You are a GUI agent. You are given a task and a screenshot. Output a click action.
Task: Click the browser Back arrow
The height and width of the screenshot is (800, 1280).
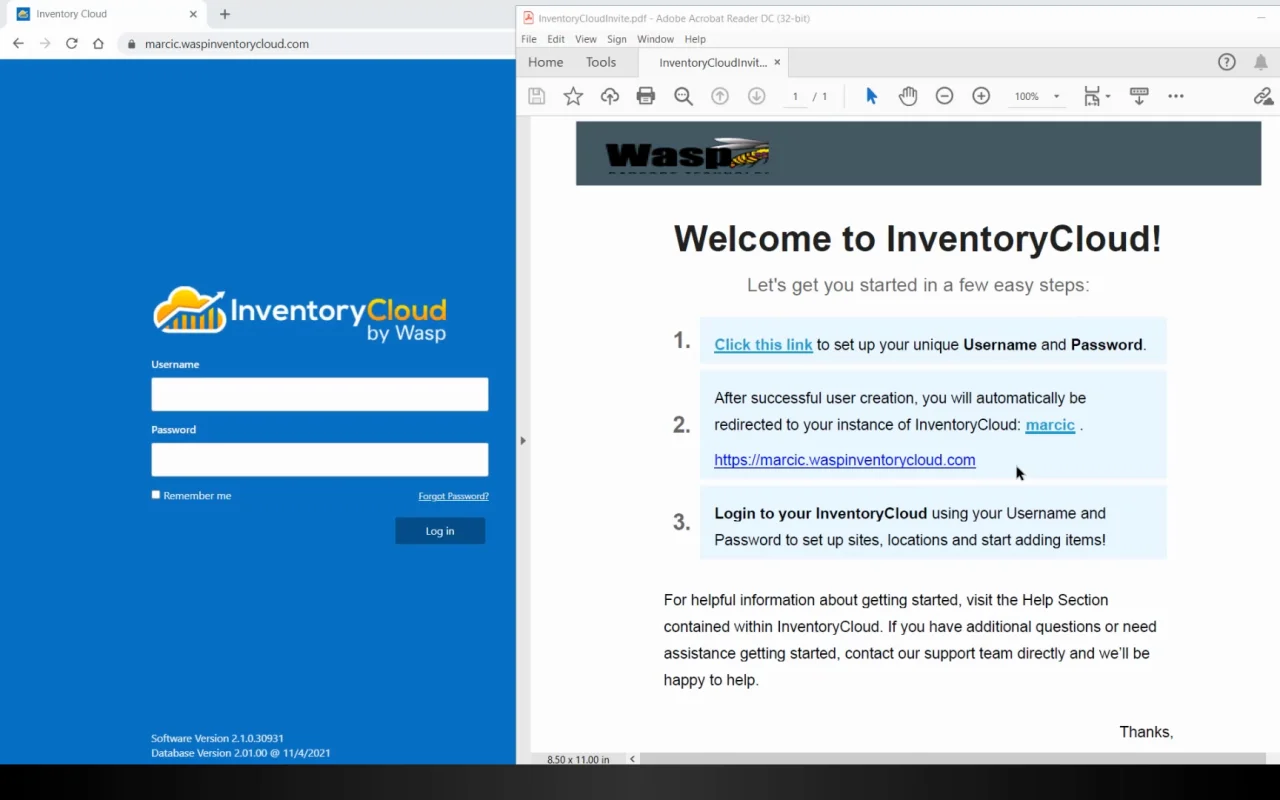(18, 44)
